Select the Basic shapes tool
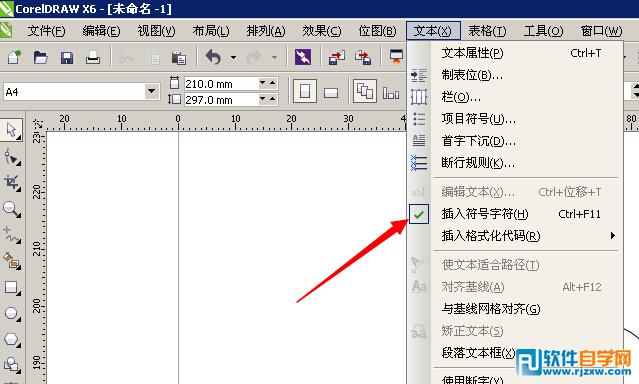The height and width of the screenshot is (384, 639). pyautogui.click(x=11, y=365)
